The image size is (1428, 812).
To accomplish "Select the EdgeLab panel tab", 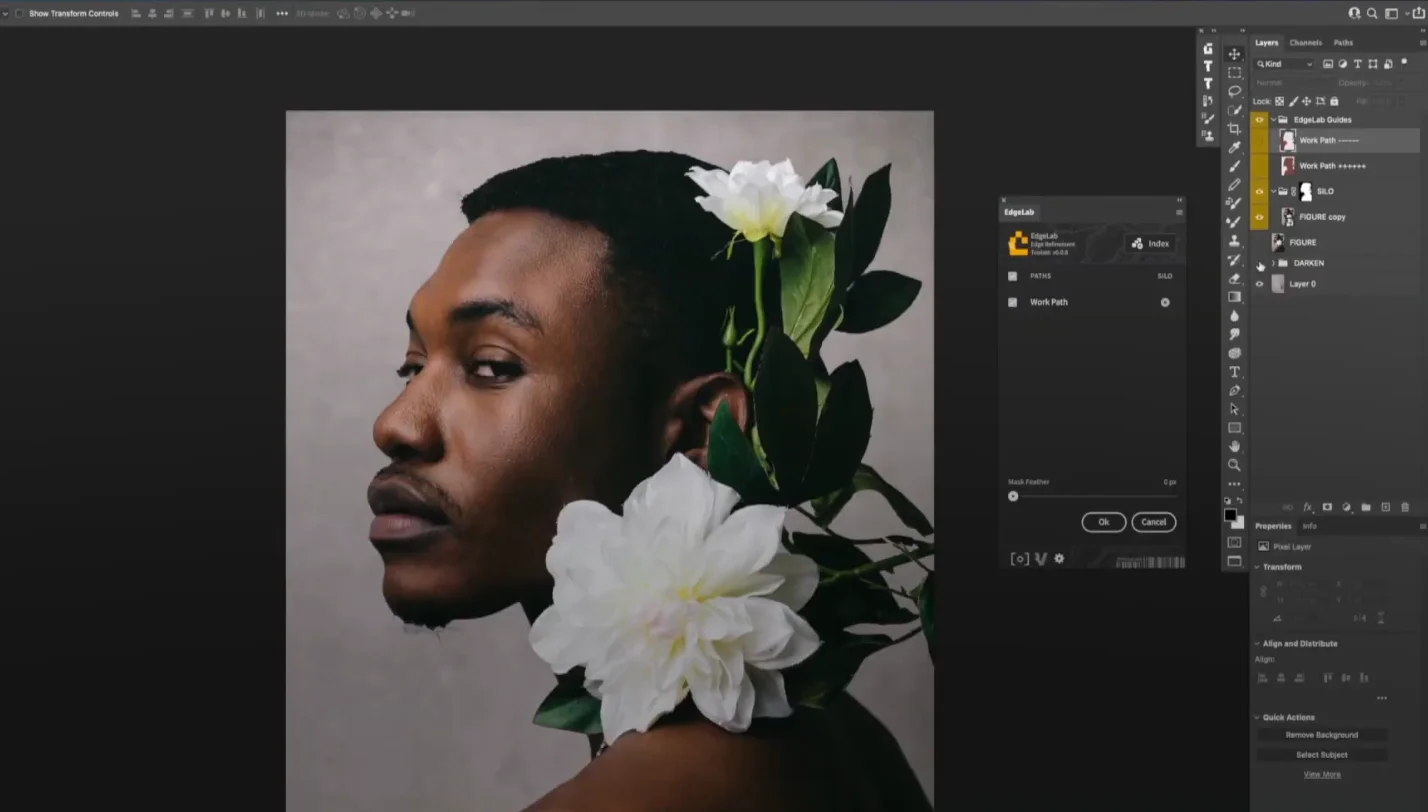I will (x=1019, y=212).
